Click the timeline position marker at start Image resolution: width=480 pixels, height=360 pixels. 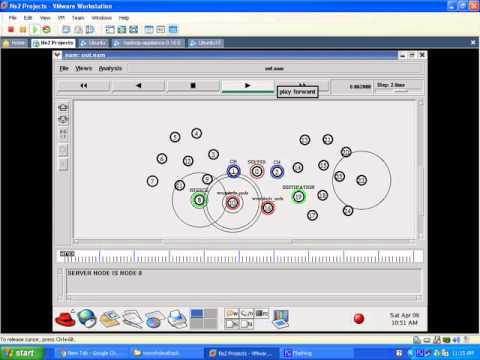tap(67, 254)
